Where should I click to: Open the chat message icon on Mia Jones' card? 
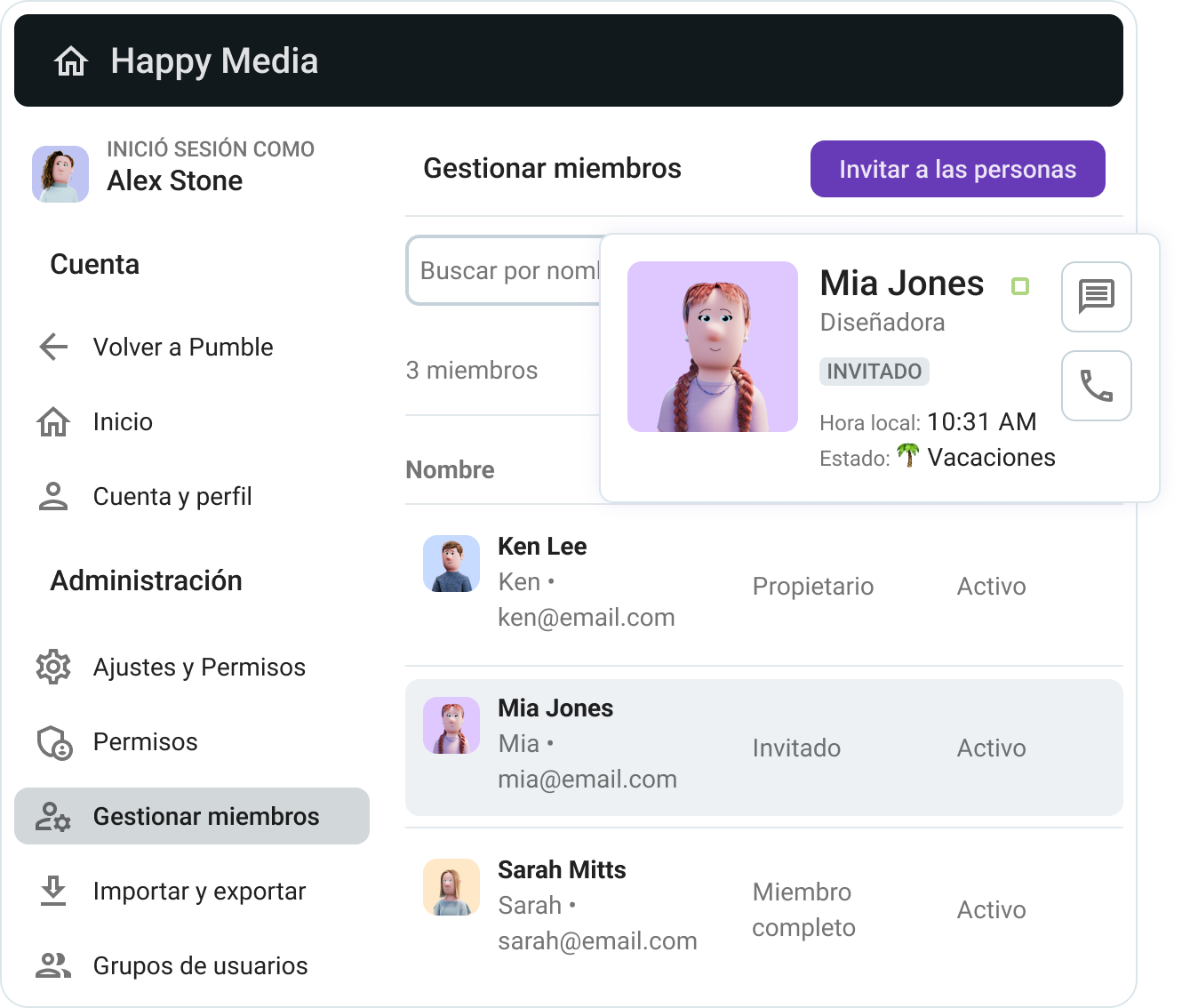click(1096, 297)
